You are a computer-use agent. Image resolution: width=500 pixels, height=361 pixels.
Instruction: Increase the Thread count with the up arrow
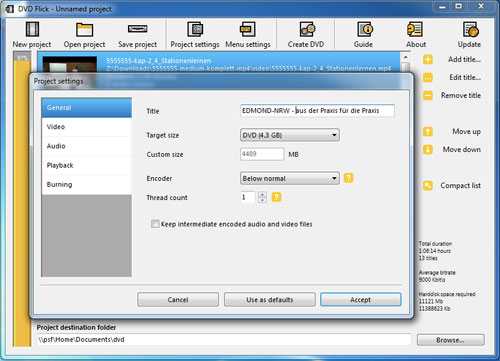262,194
